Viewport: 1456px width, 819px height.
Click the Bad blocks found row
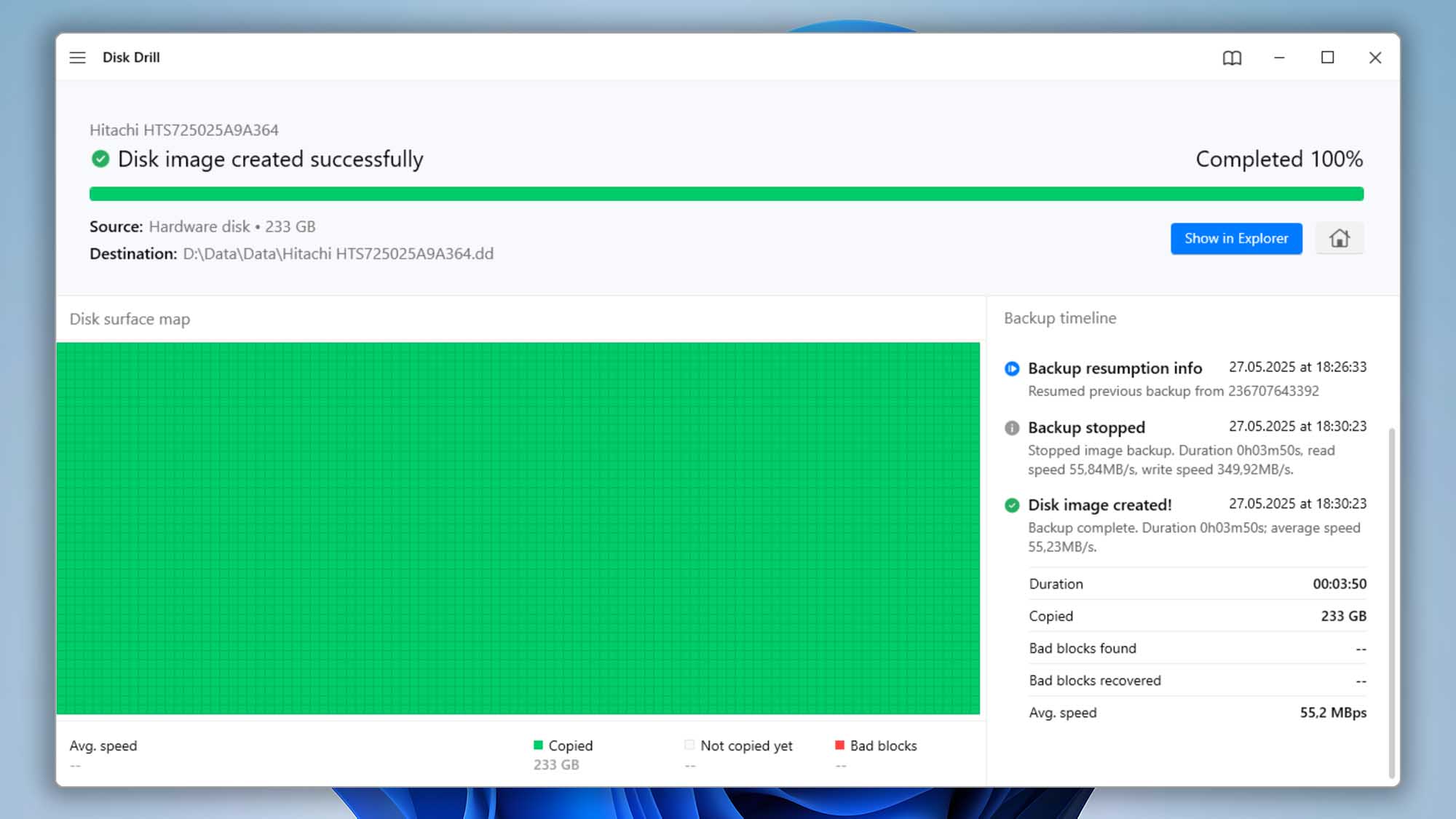click(1198, 648)
